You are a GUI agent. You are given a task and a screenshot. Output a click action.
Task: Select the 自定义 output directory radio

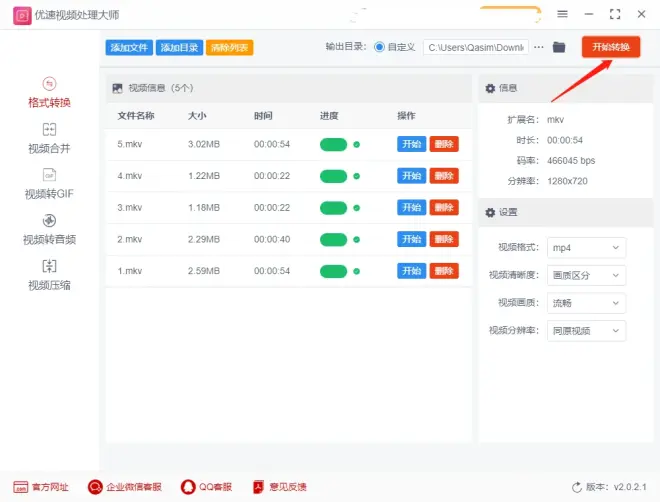[x=379, y=47]
